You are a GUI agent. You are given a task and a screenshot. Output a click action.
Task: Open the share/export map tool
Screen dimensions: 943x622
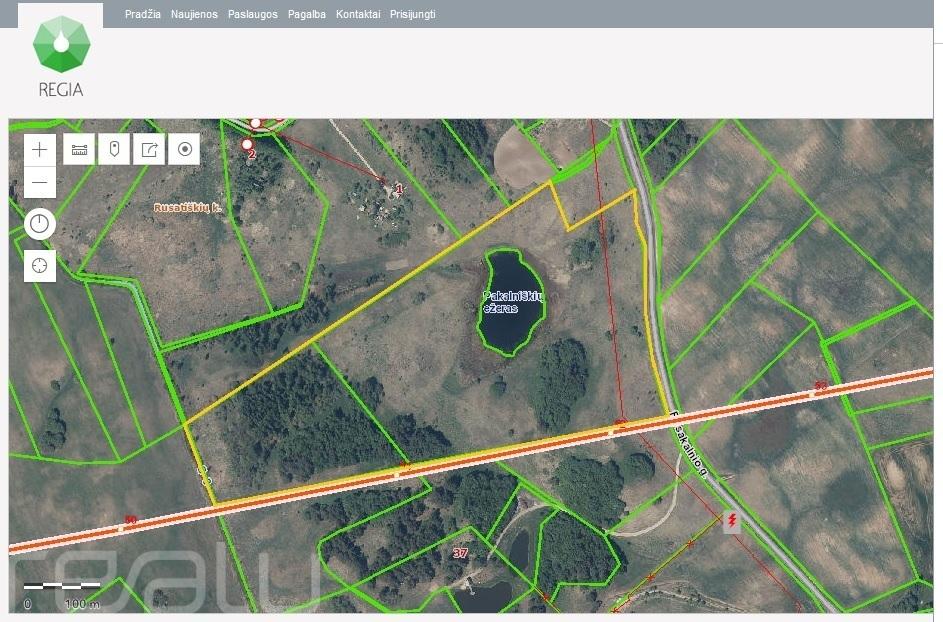click(149, 149)
